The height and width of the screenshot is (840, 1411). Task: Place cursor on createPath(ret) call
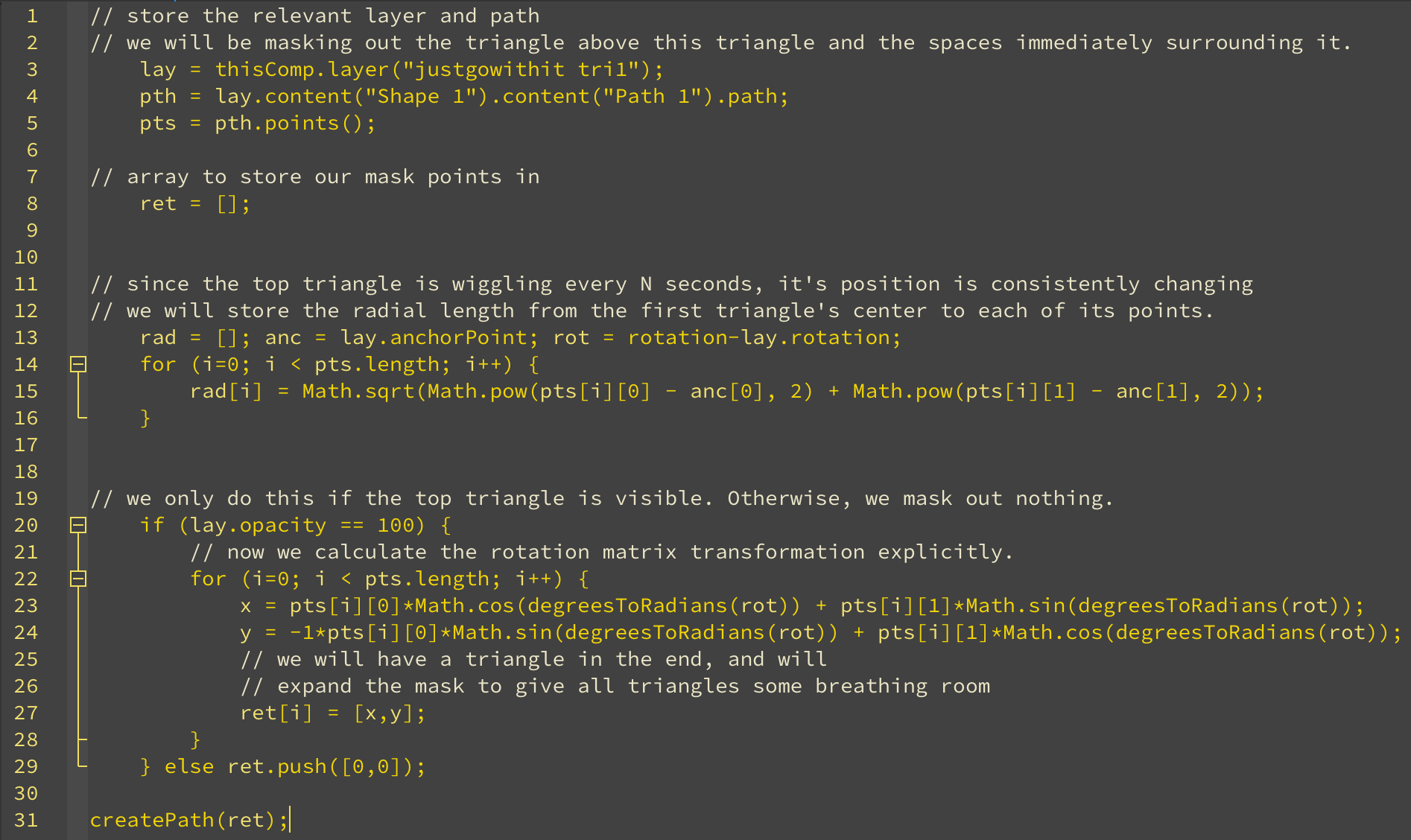coord(189,820)
